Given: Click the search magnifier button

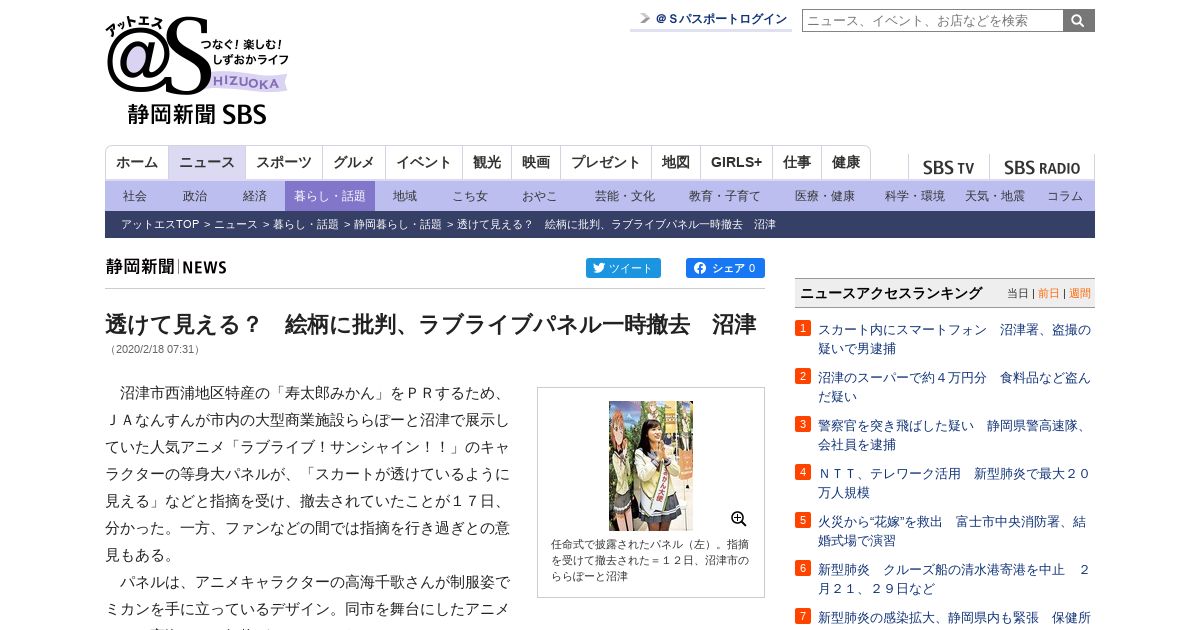Looking at the screenshot, I should point(1078,20).
